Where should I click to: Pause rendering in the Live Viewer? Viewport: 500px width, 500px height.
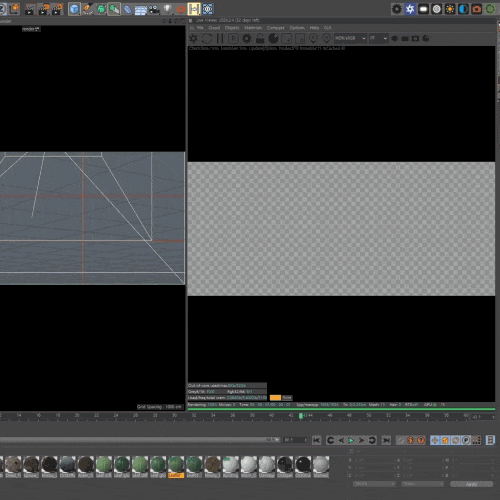220,39
